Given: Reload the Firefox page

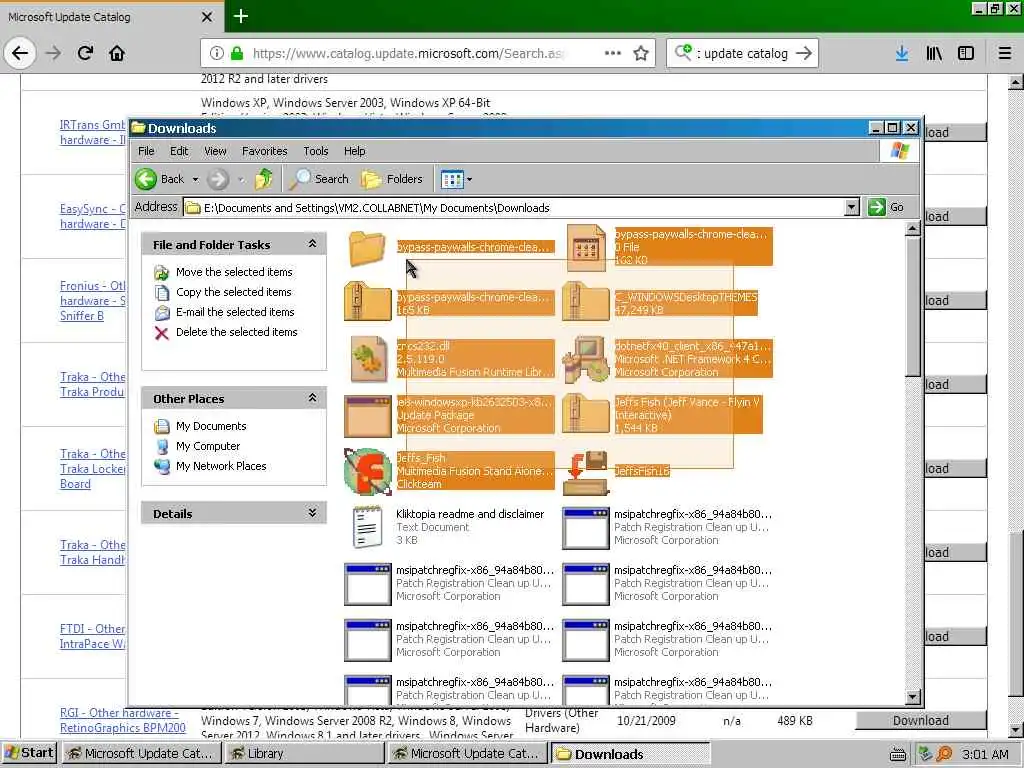Looking at the screenshot, I should 85,53.
